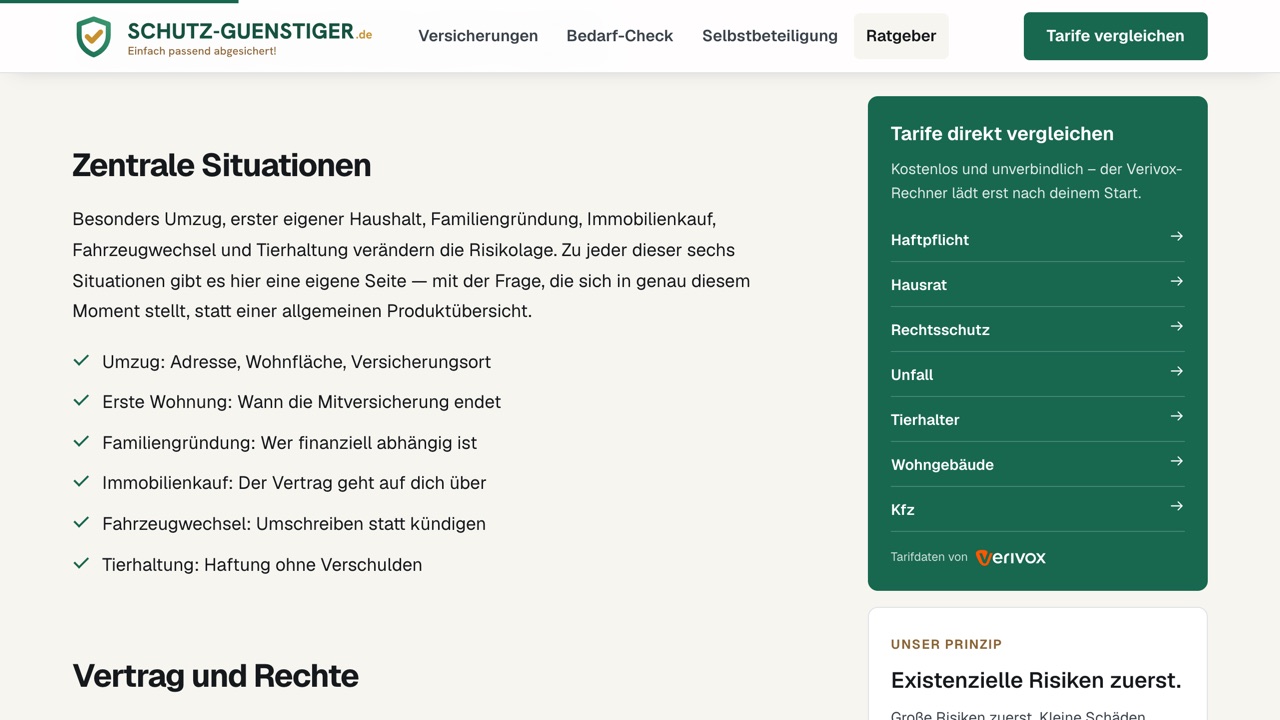Click the Tarife direkt vergleichen heading

[x=1002, y=134]
